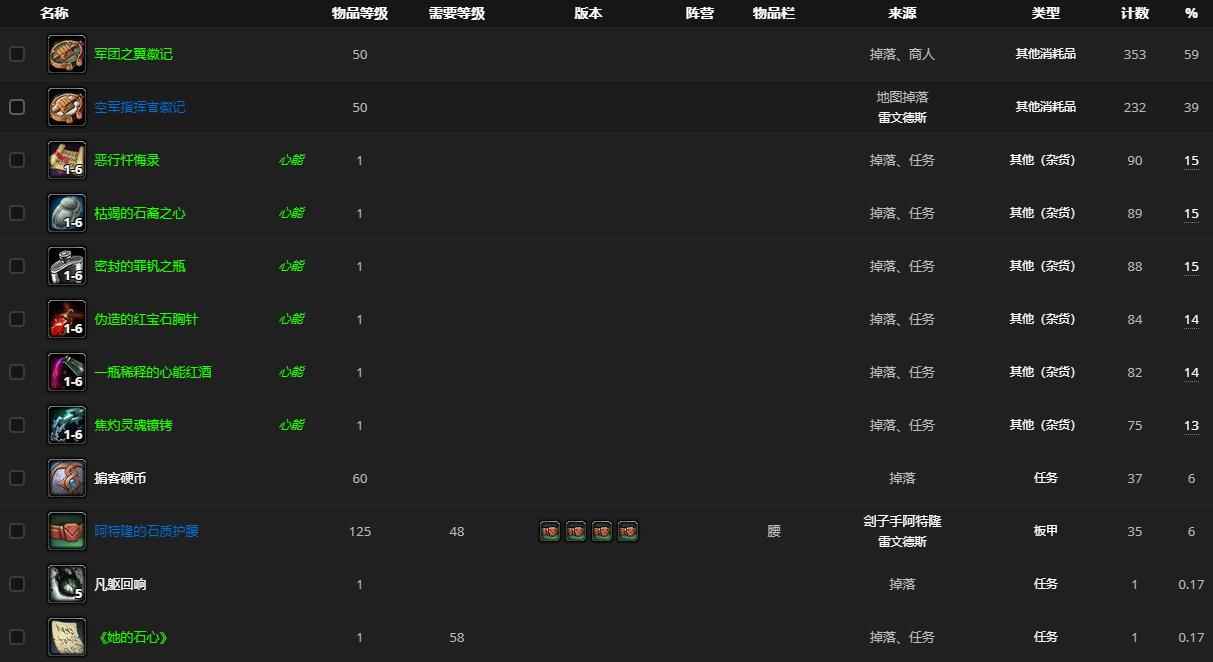Open the 《她的石心》 item link

tap(131, 637)
